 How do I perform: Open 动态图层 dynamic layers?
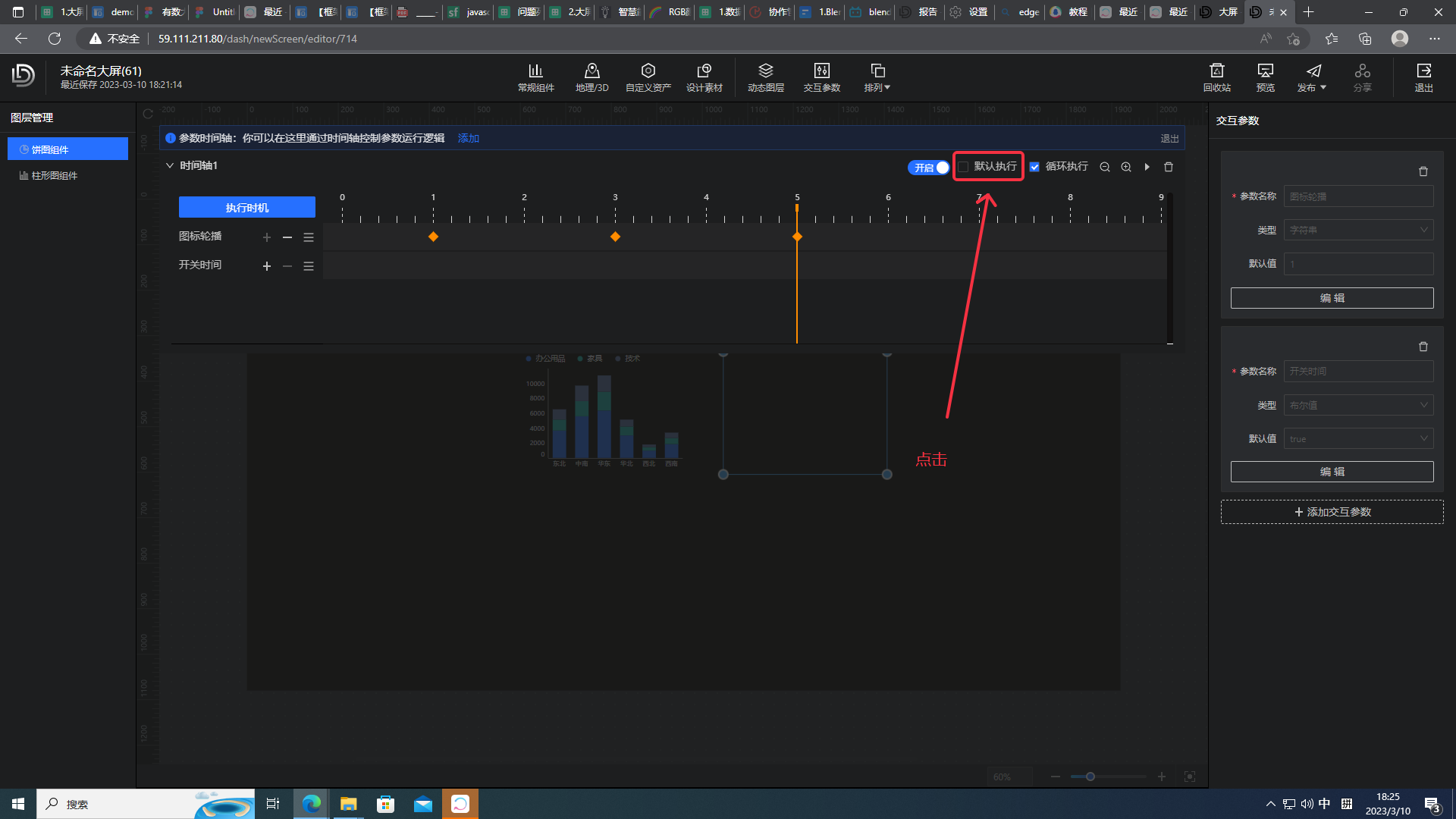pyautogui.click(x=765, y=77)
